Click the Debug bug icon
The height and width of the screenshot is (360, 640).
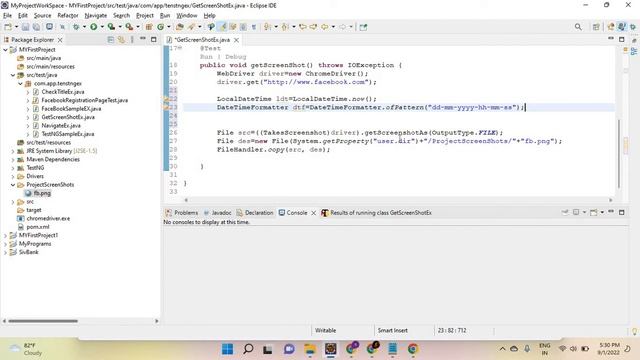click(76, 27)
